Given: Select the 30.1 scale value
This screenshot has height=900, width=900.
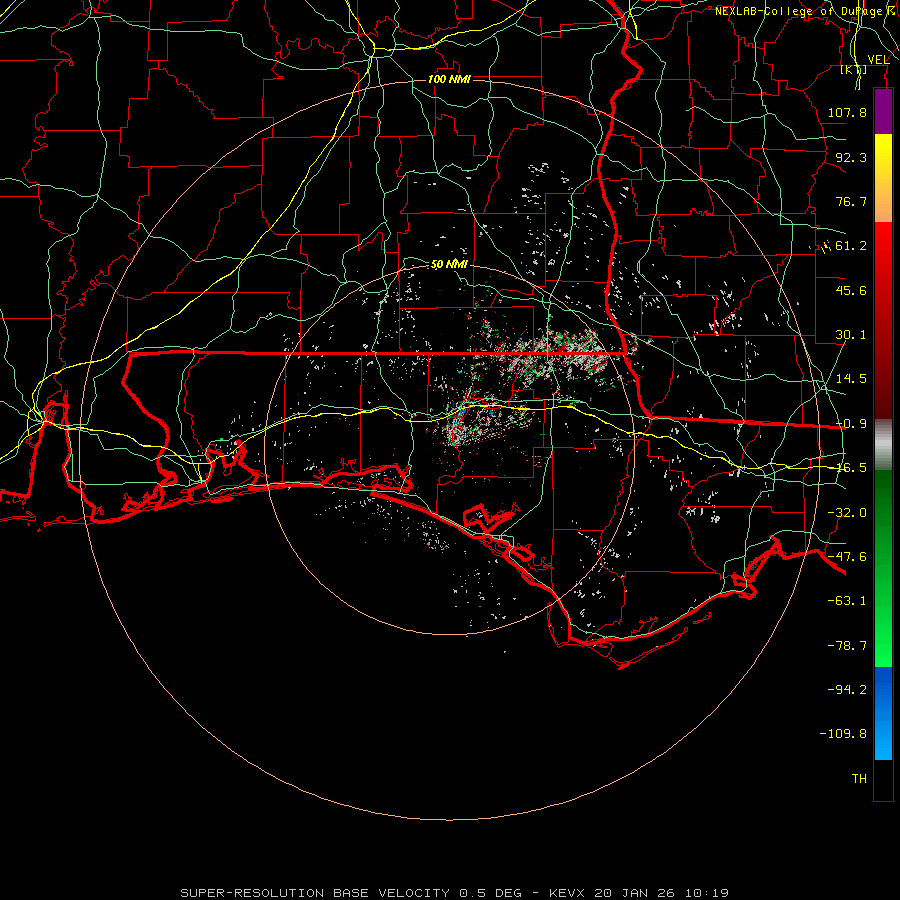Looking at the screenshot, I should click(x=851, y=335).
